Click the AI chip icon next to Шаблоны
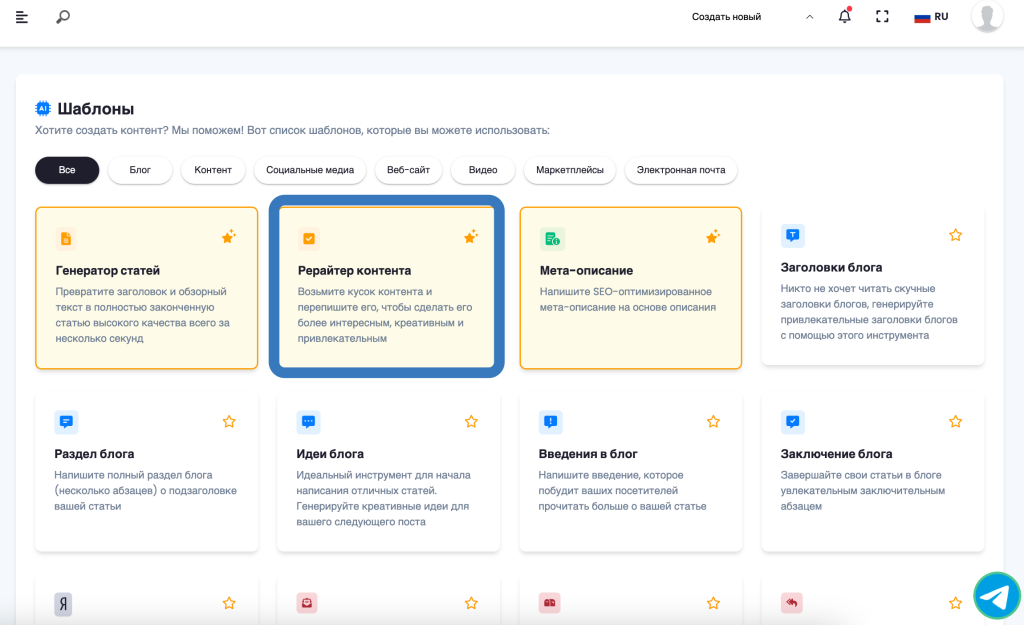 click(43, 108)
